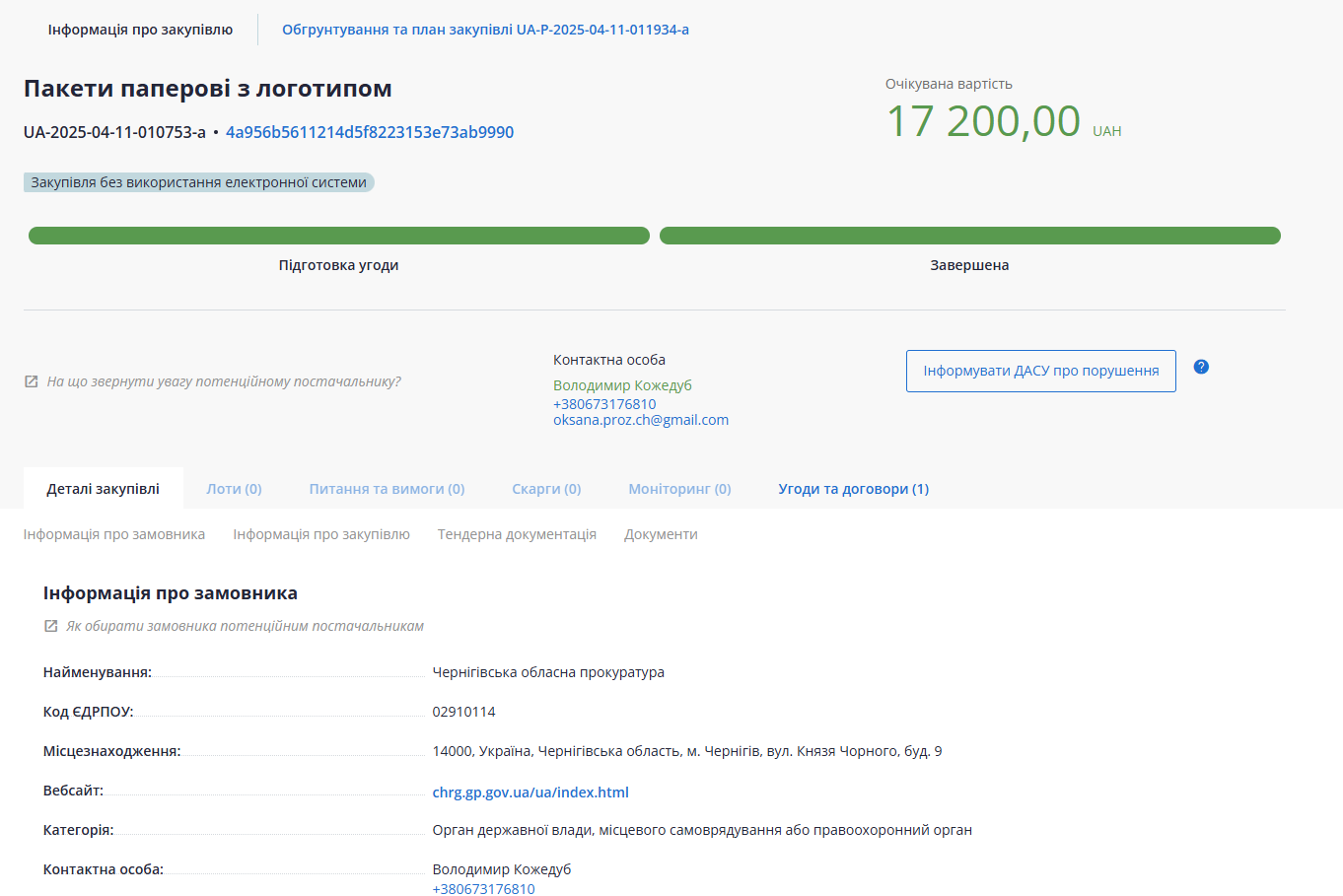
Task: Click the Підготовка угоди progress bar
Action: click(x=338, y=236)
